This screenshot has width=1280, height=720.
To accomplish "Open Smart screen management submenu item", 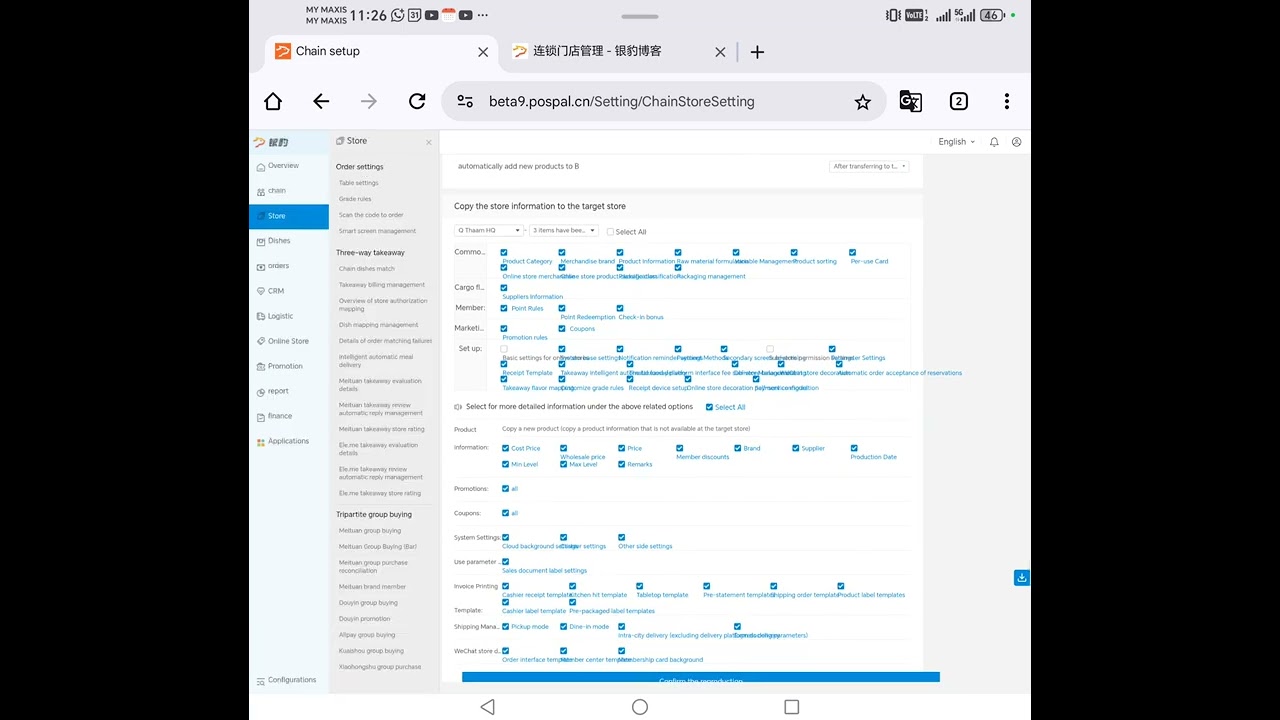I will [x=377, y=231].
